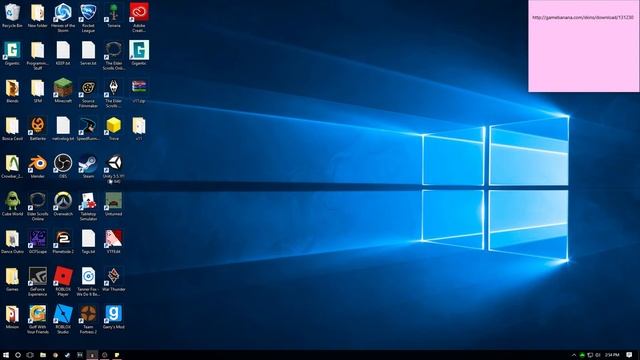The image size is (640, 360).
Task: Launch Heroes of the Storm
Action: (63, 17)
